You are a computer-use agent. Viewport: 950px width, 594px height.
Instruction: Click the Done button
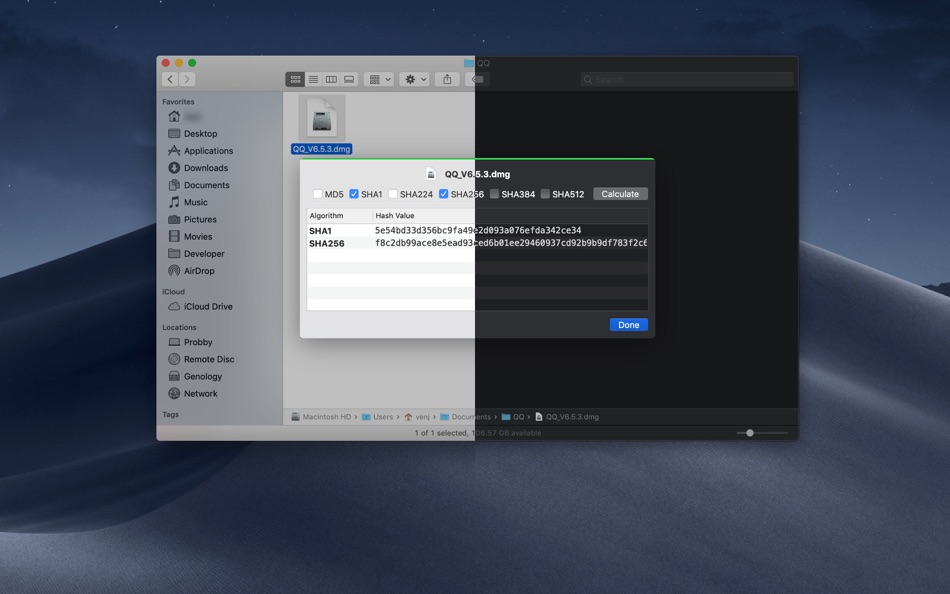click(628, 325)
